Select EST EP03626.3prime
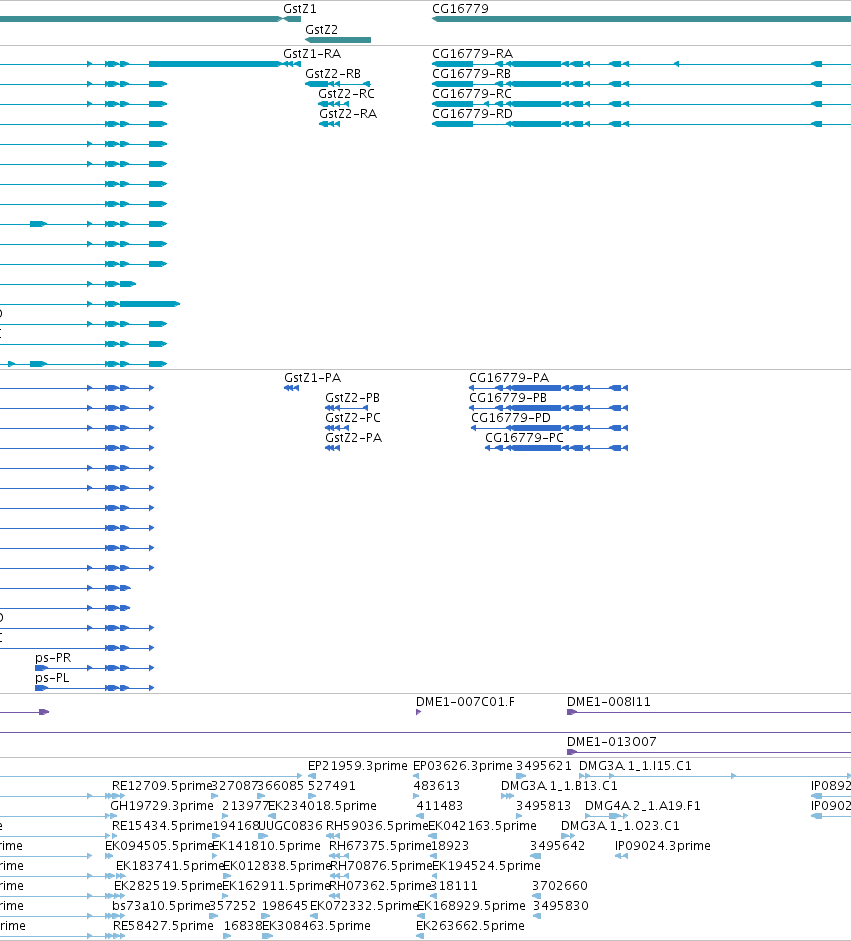The height and width of the screenshot is (941, 851). (463, 766)
